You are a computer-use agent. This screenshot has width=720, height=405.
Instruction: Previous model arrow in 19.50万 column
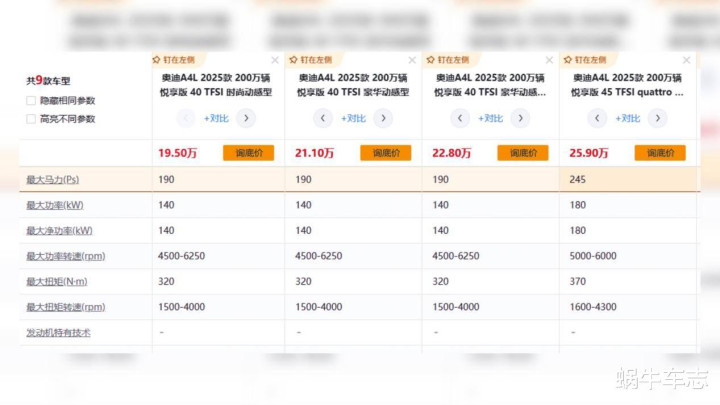pos(186,118)
